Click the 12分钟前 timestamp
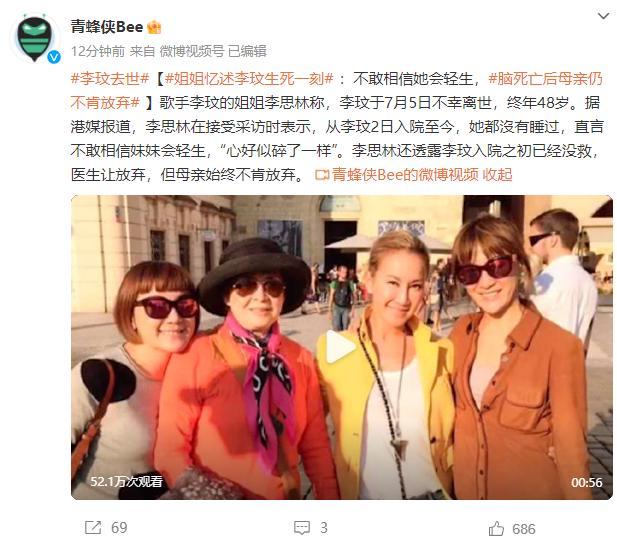 [98, 51]
